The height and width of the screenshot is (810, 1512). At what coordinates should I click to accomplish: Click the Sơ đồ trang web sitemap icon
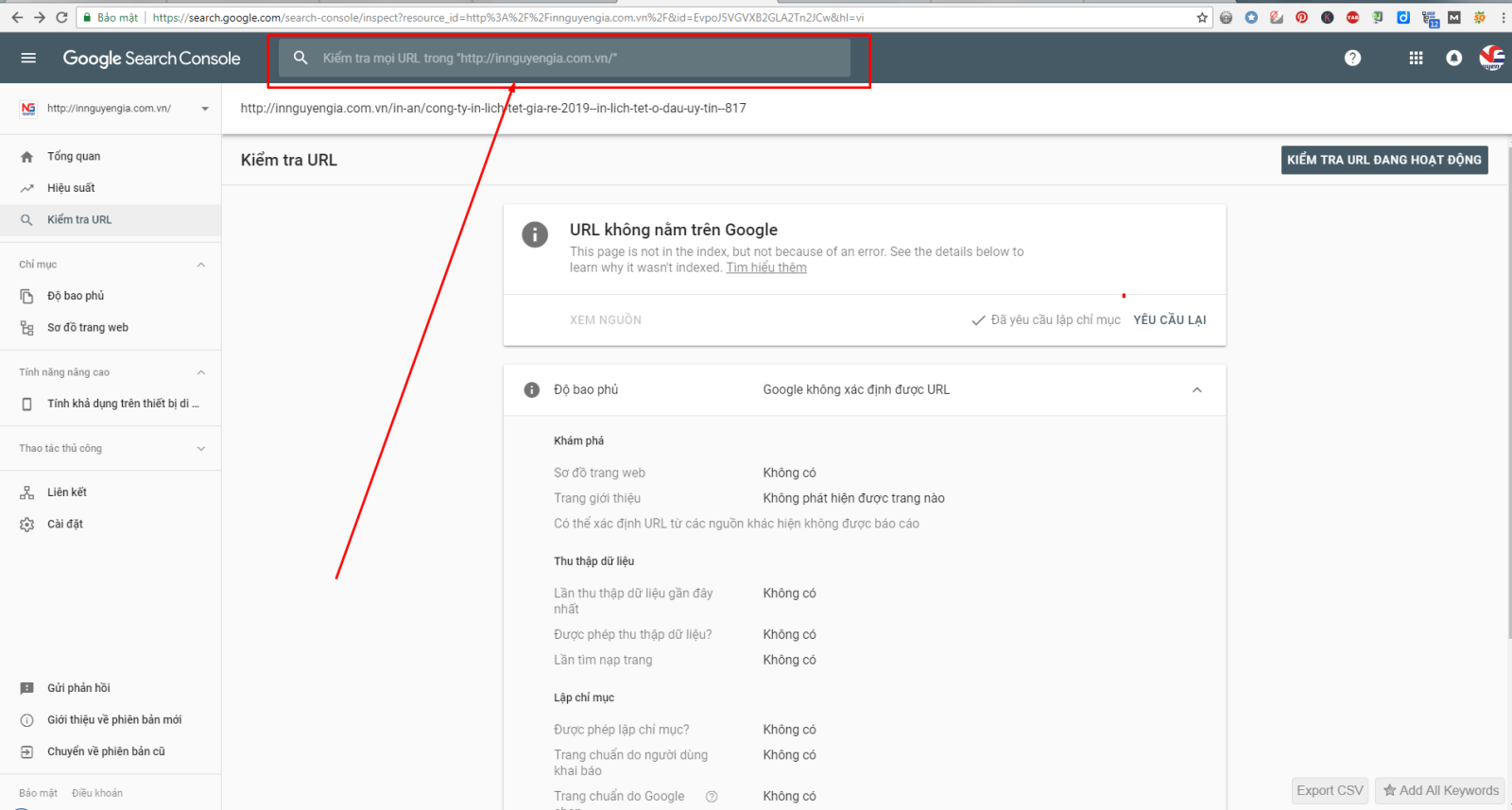[26, 328]
